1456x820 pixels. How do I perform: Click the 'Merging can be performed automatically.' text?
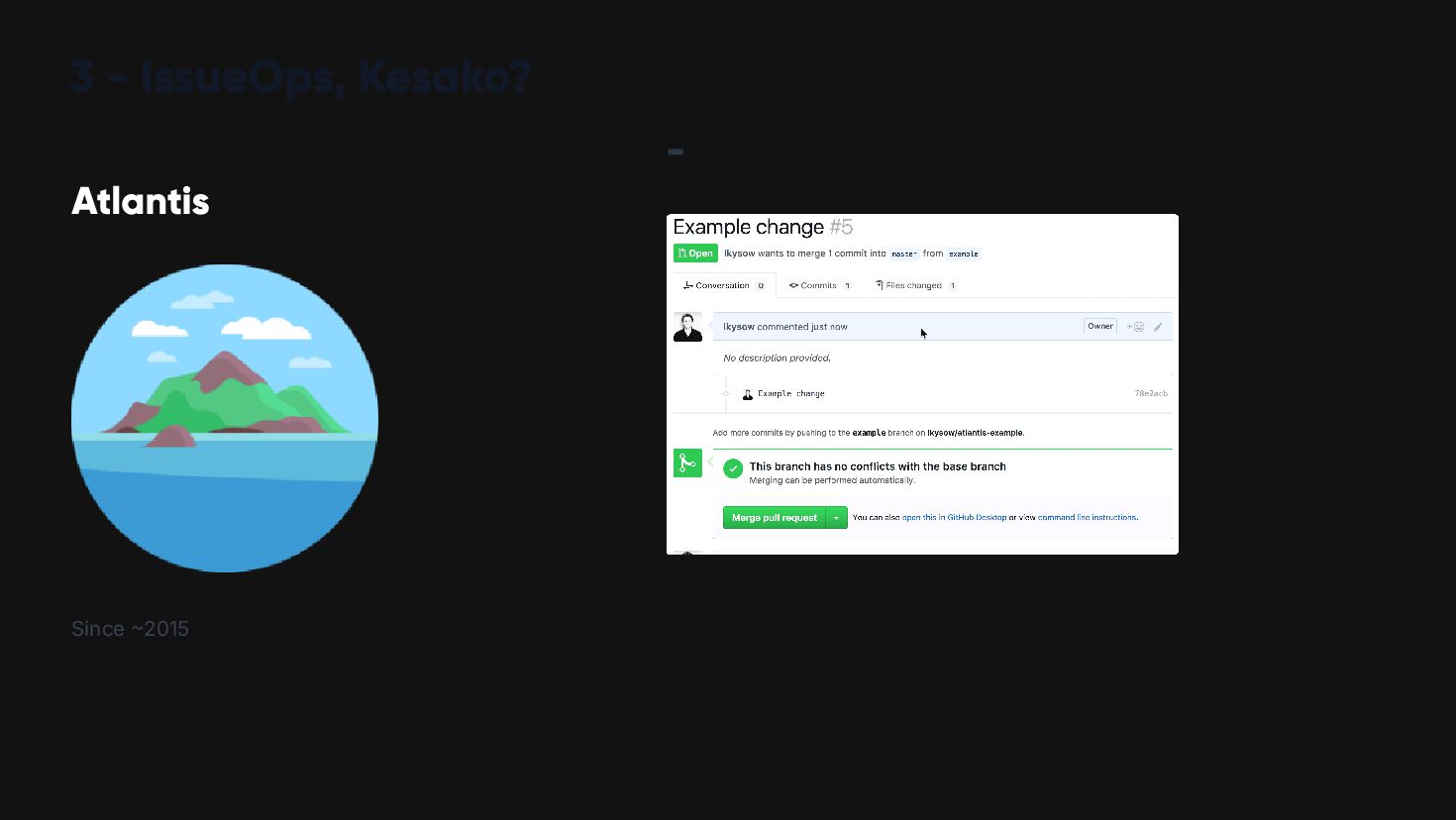(832, 480)
